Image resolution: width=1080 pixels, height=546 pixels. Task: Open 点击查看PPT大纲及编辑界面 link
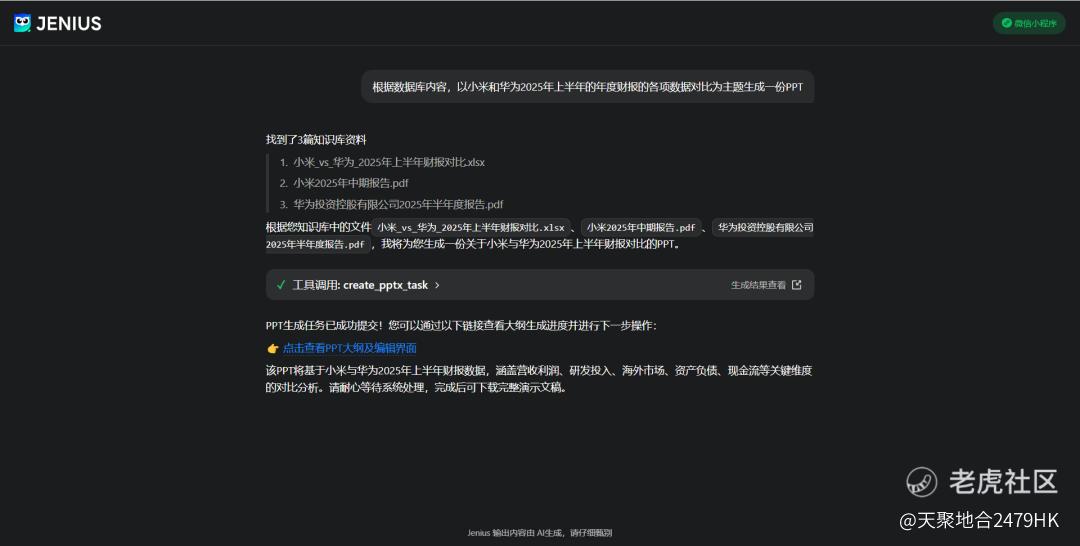(x=349, y=348)
